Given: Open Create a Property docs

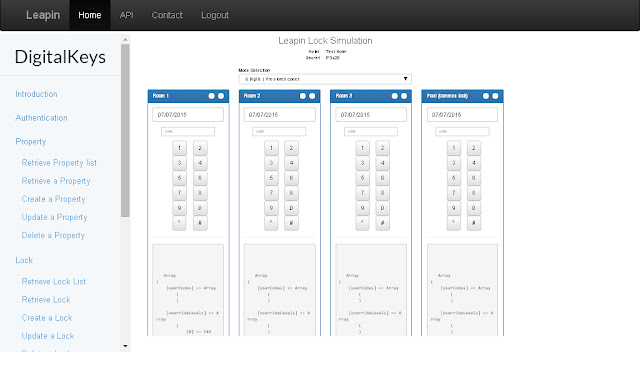Looking at the screenshot, I should [53, 199].
